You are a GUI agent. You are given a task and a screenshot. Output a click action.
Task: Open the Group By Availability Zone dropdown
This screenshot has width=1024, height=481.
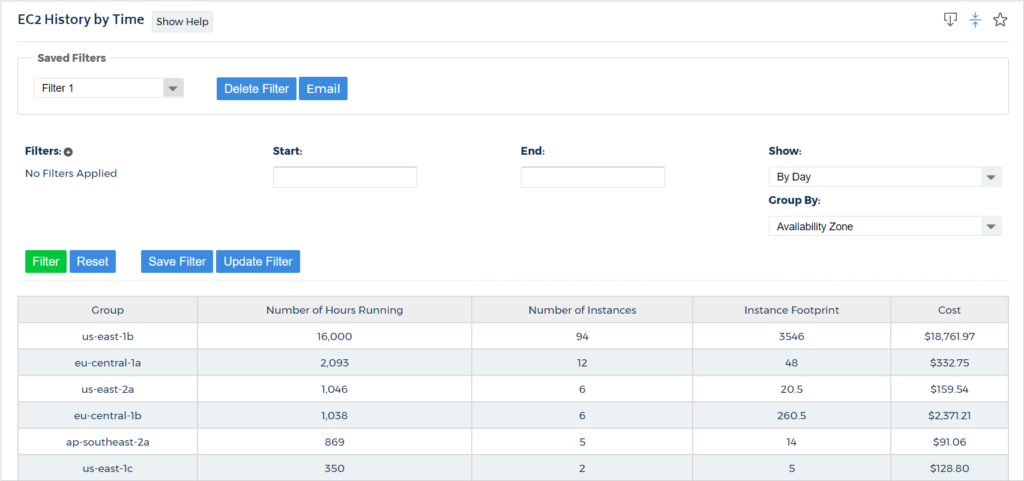click(885, 226)
